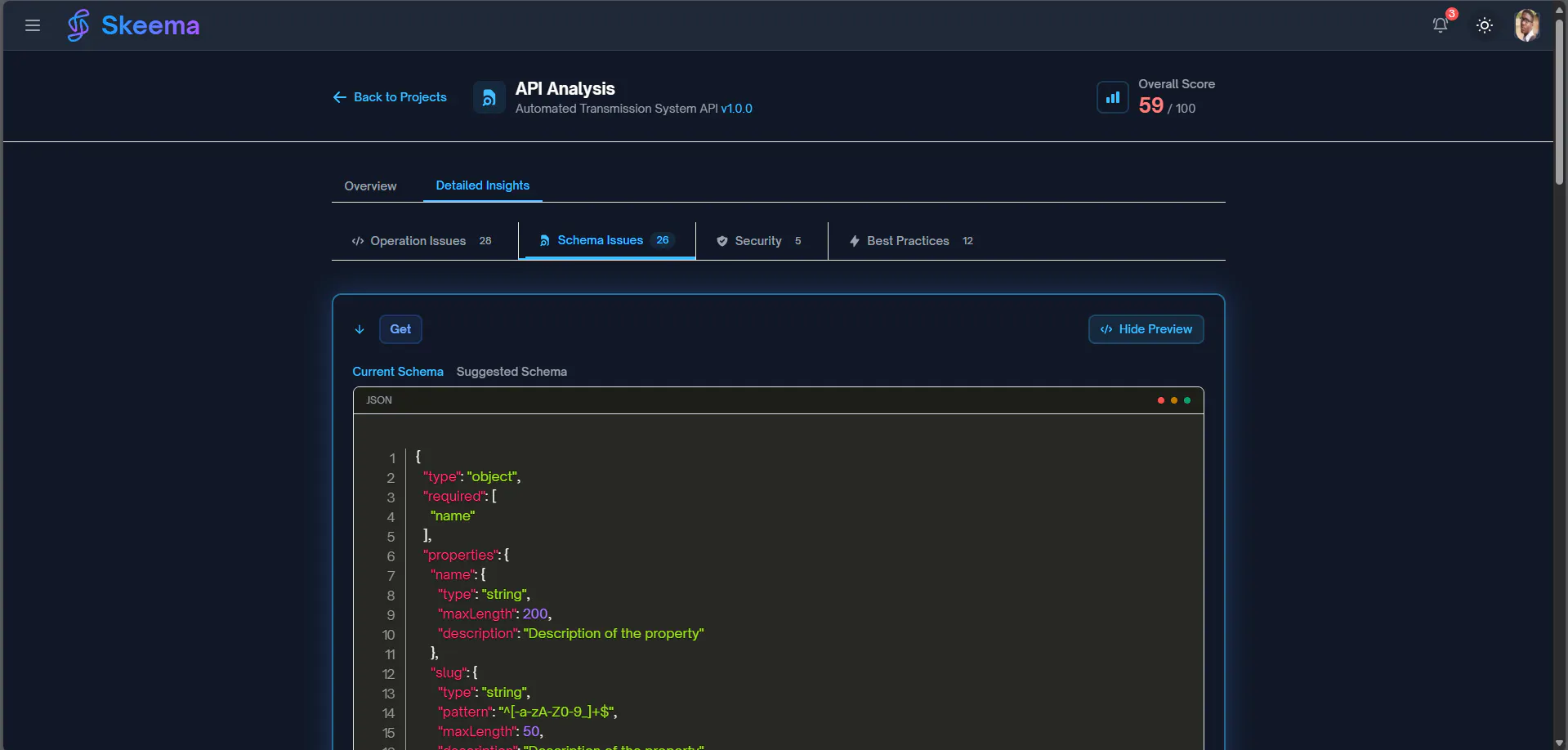The height and width of the screenshot is (750, 1568).
Task: Click the Skeema brand name
Action: click(x=150, y=25)
